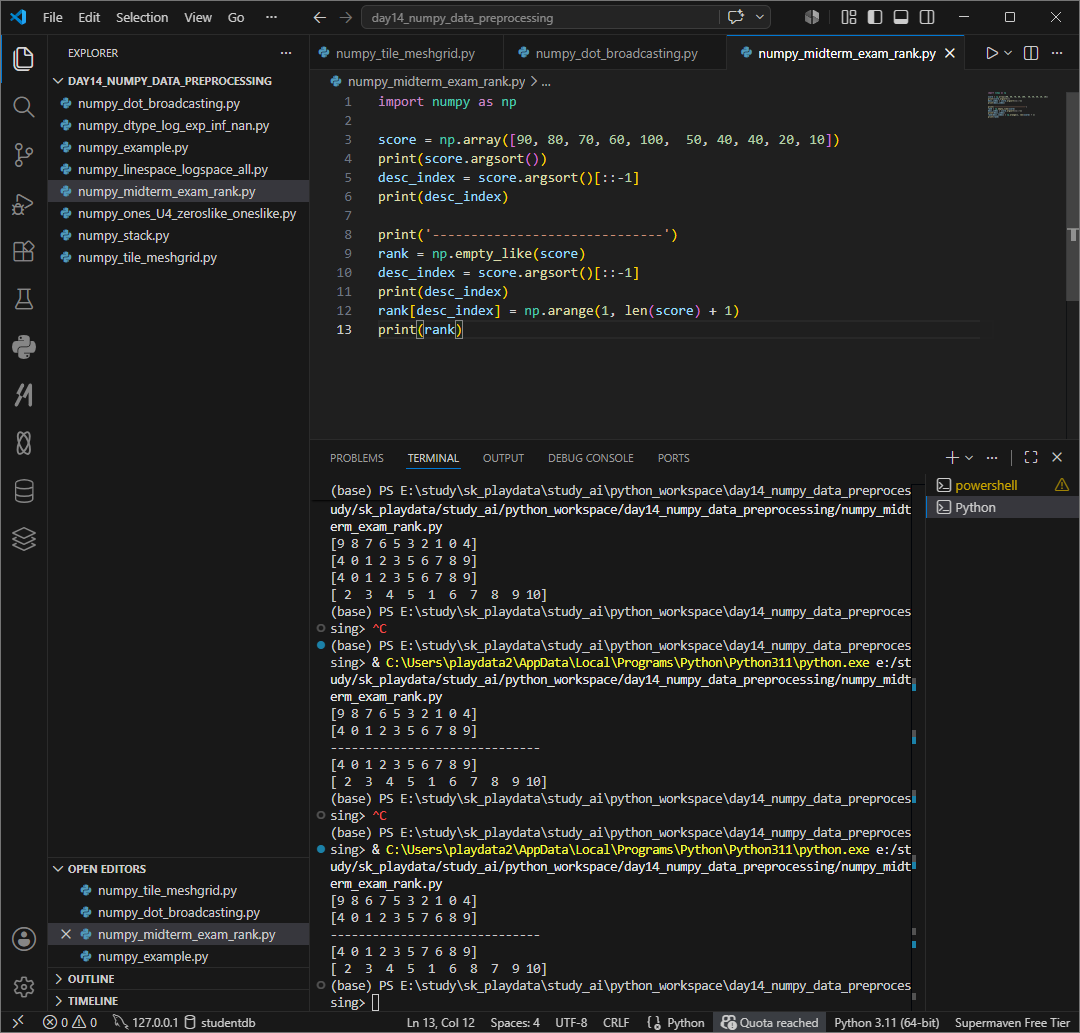Go back with the navigation arrow
The height and width of the screenshot is (1033, 1080).
pyautogui.click(x=320, y=17)
